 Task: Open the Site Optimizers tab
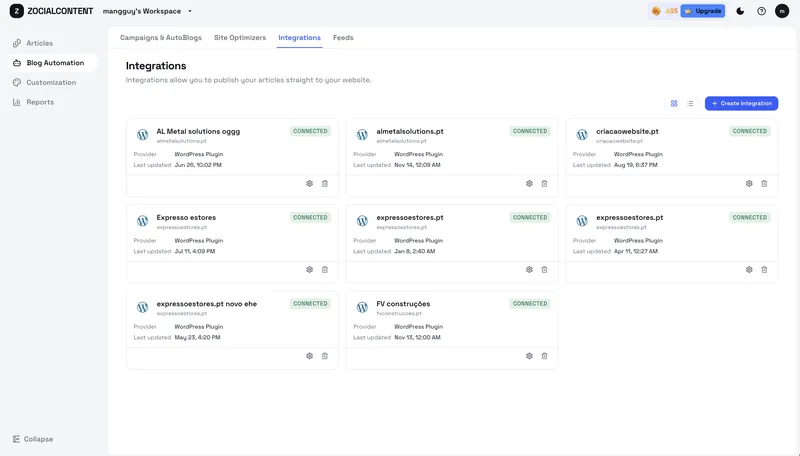click(240, 38)
